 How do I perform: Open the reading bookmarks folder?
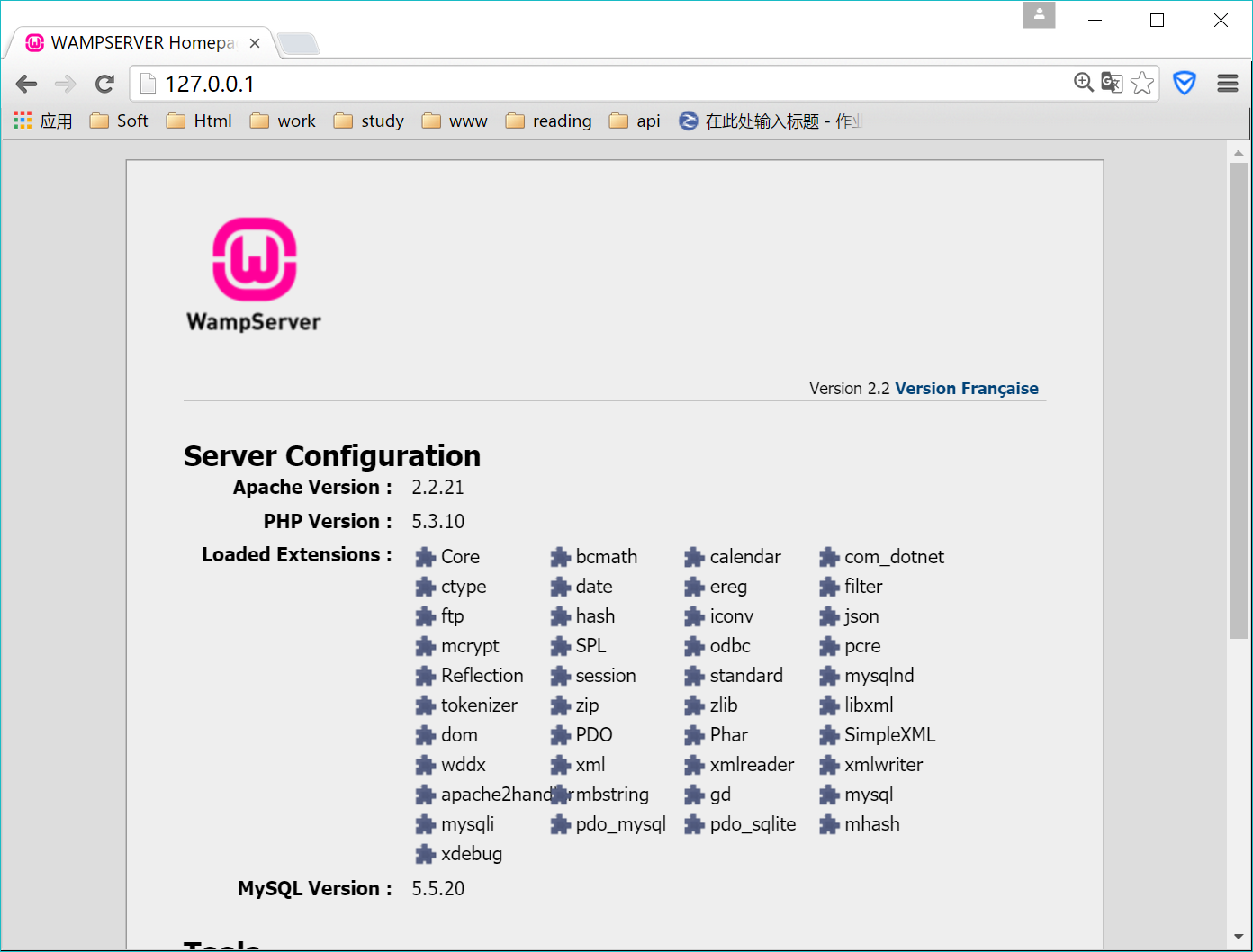pos(548,120)
